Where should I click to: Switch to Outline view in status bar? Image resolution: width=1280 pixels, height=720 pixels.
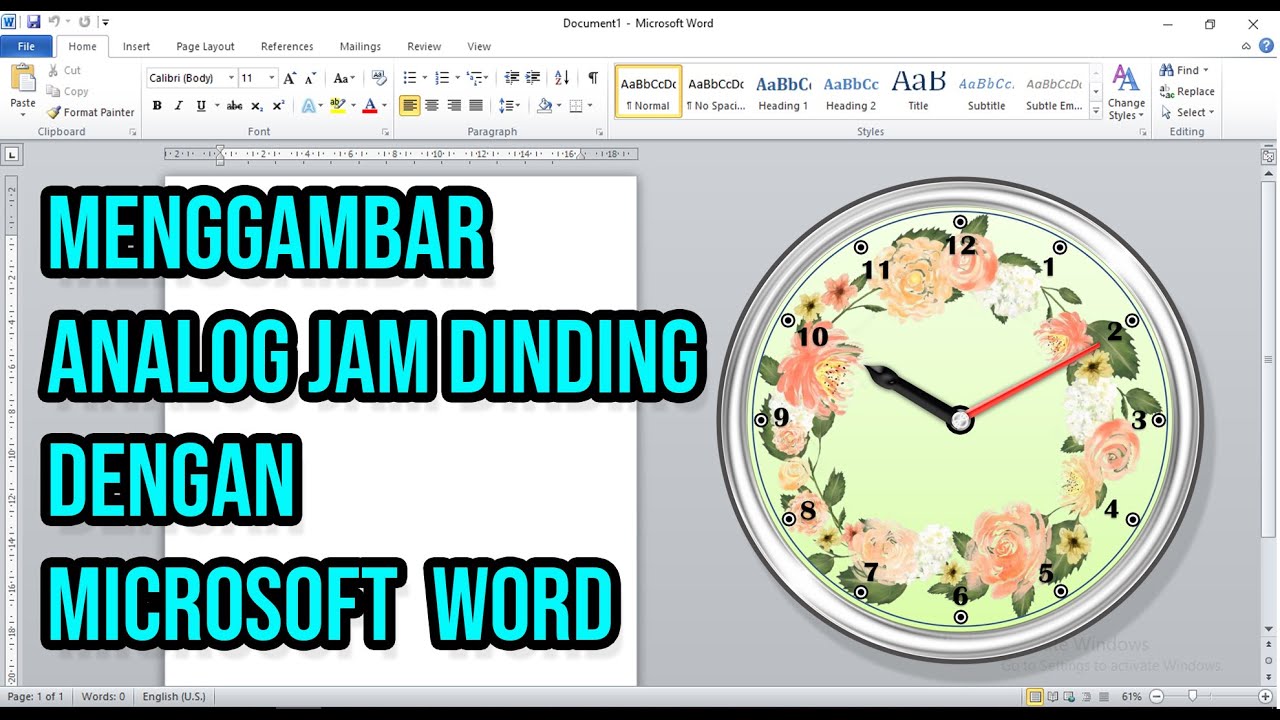(1086, 696)
